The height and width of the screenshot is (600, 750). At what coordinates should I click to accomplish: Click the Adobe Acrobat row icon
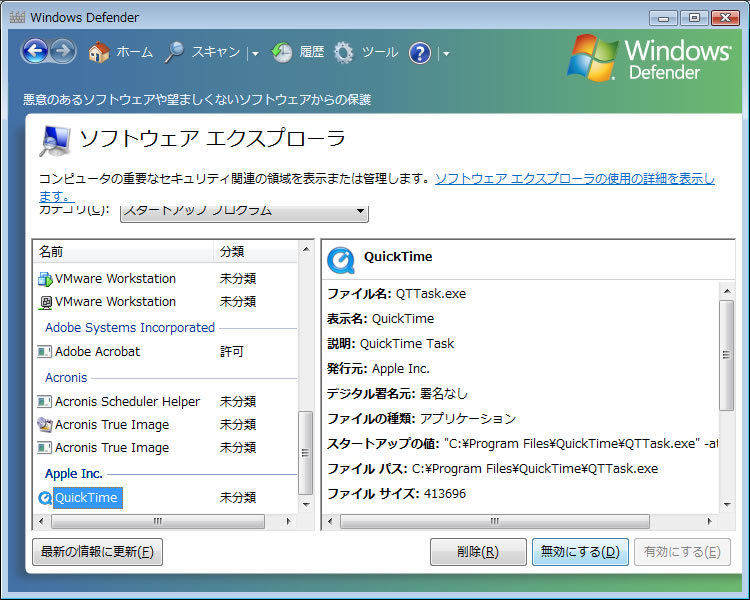tap(44, 352)
